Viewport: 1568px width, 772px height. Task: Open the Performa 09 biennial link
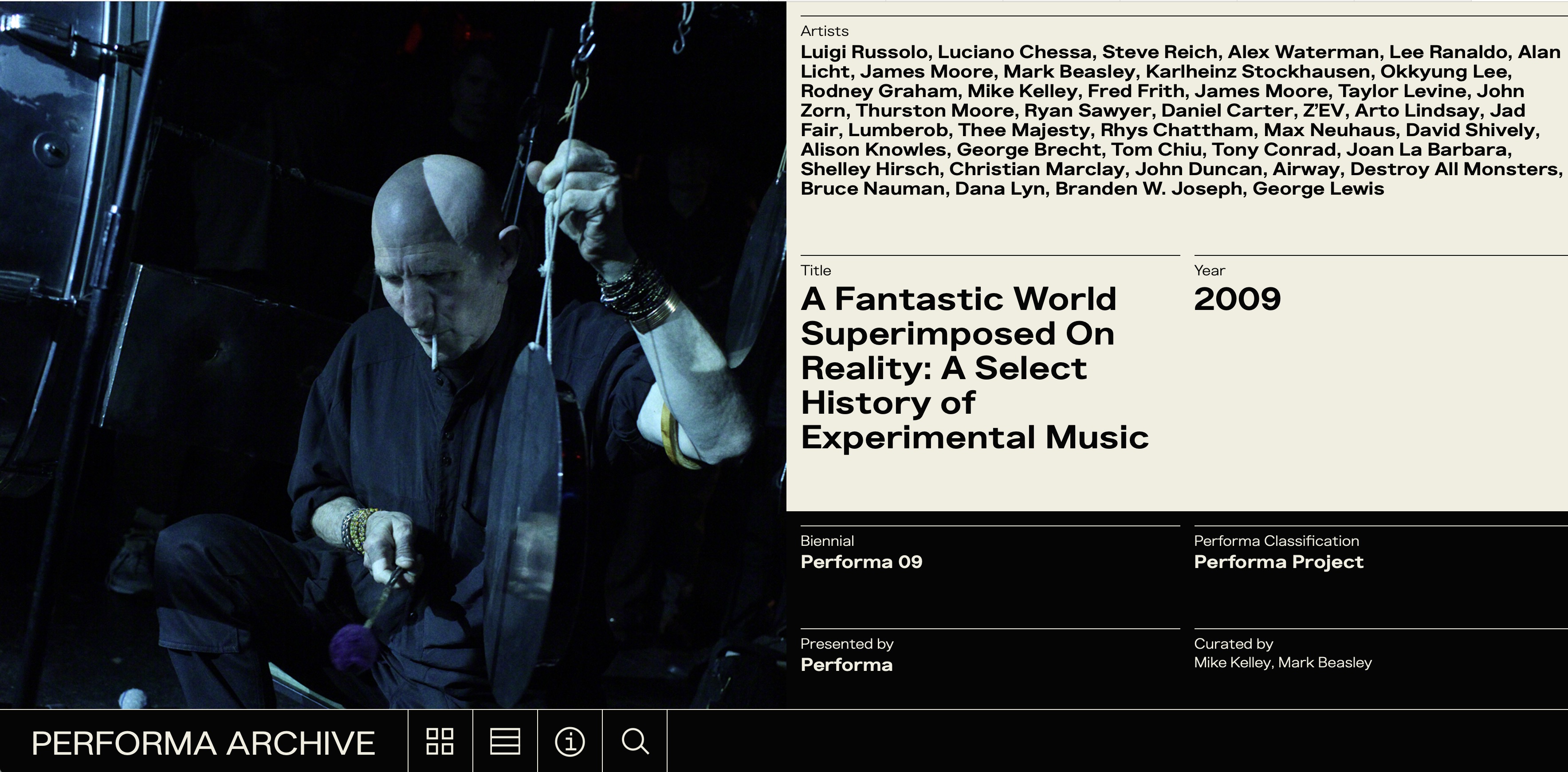(x=861, y=561)
